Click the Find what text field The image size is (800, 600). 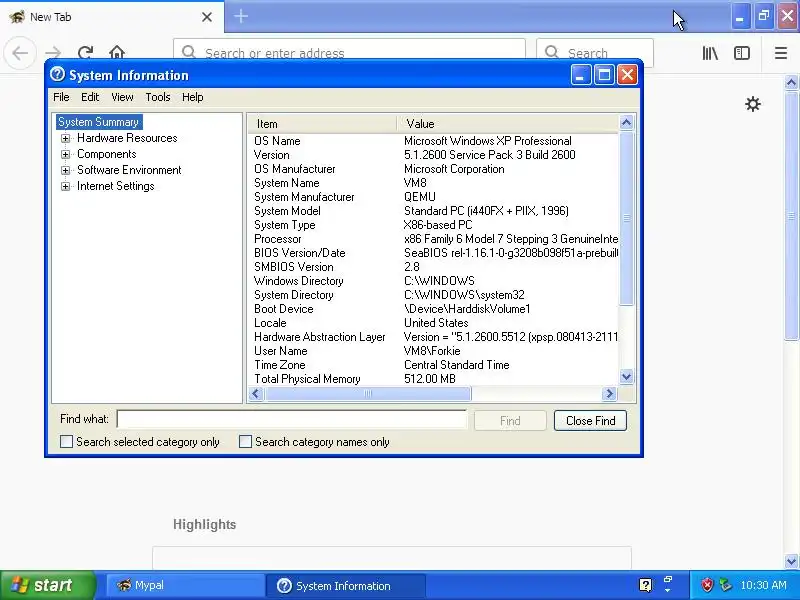[x=291, y=419]
